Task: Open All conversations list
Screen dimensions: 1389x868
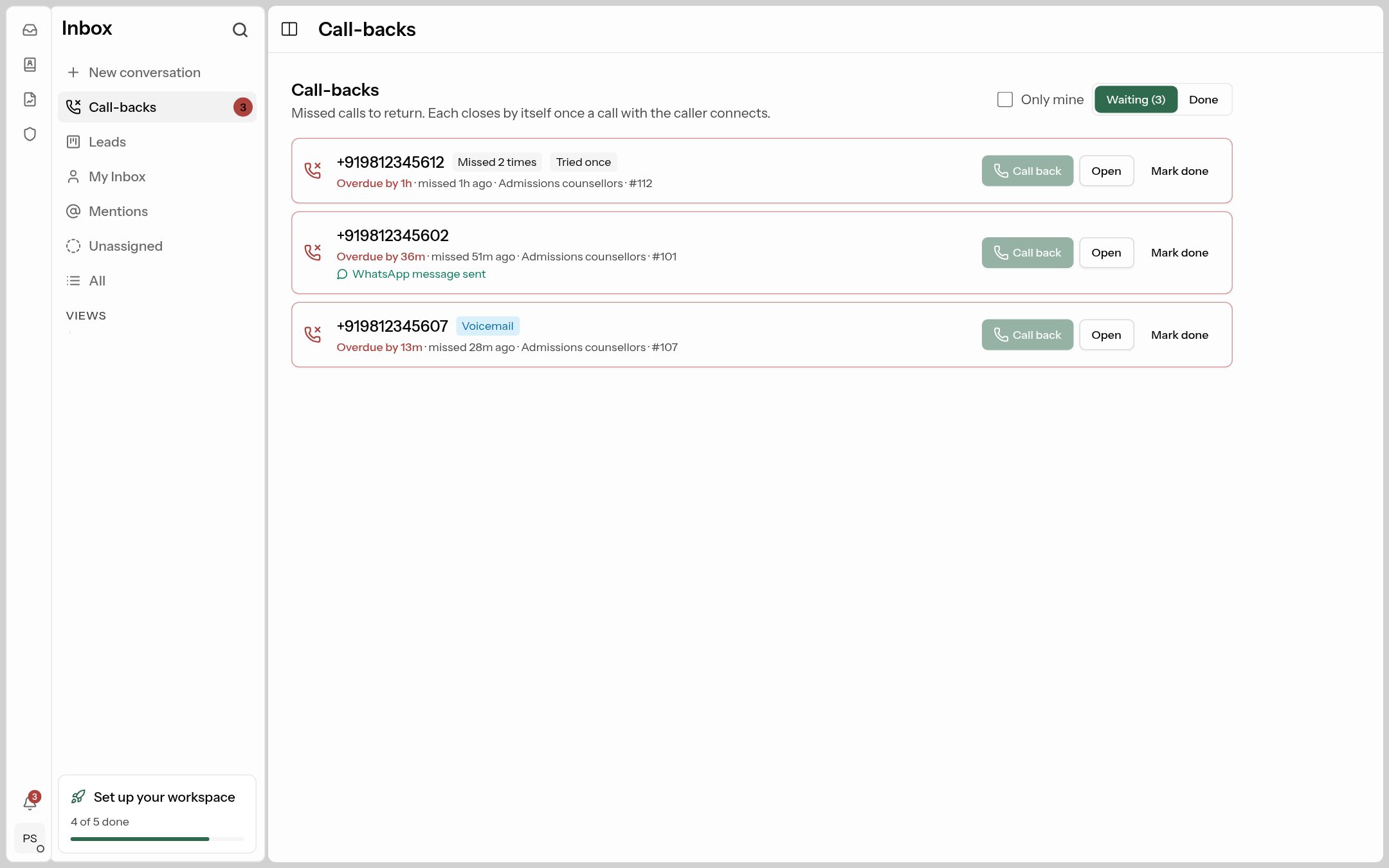Action: tap(157, 280)
